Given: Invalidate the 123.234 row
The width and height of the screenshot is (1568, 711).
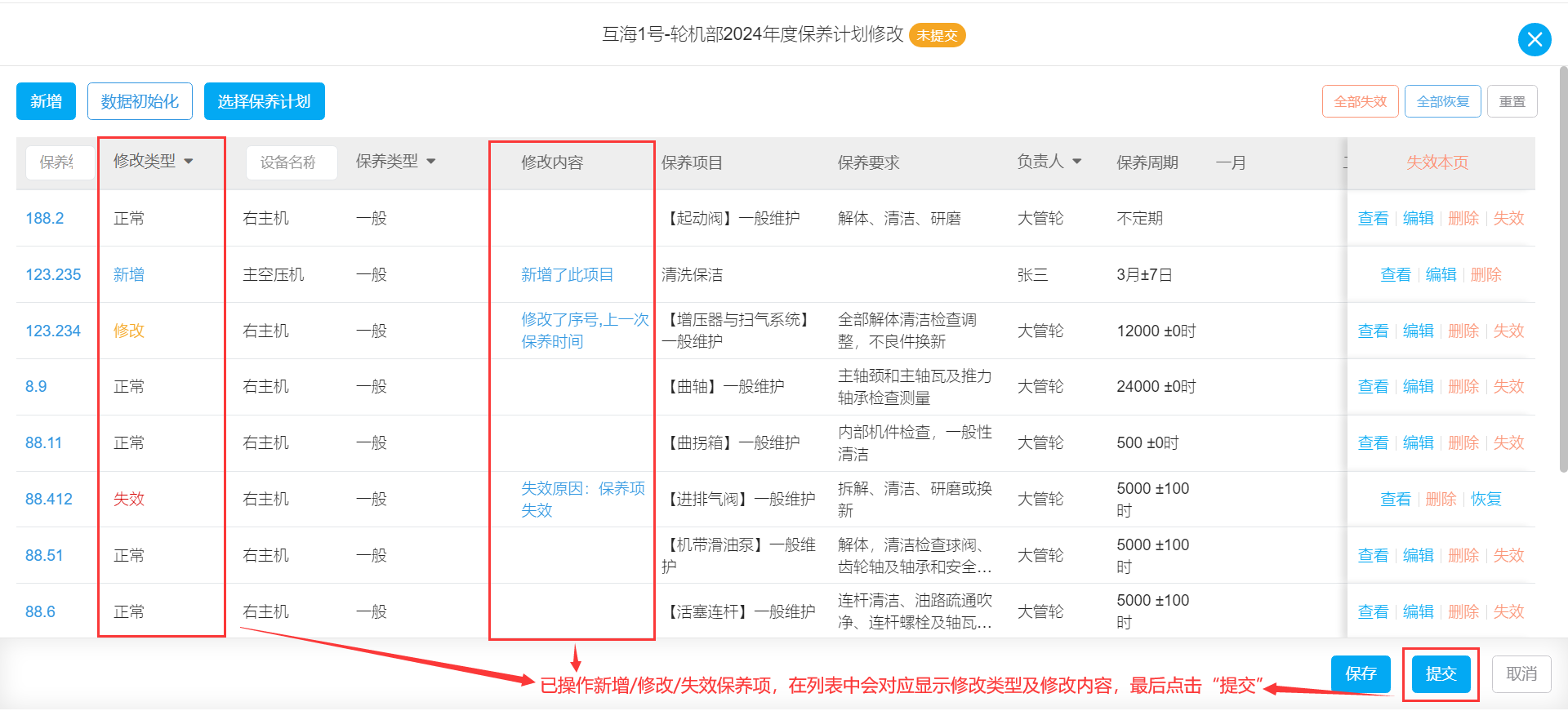Looking at the screenshot, I should [1508, 331].
